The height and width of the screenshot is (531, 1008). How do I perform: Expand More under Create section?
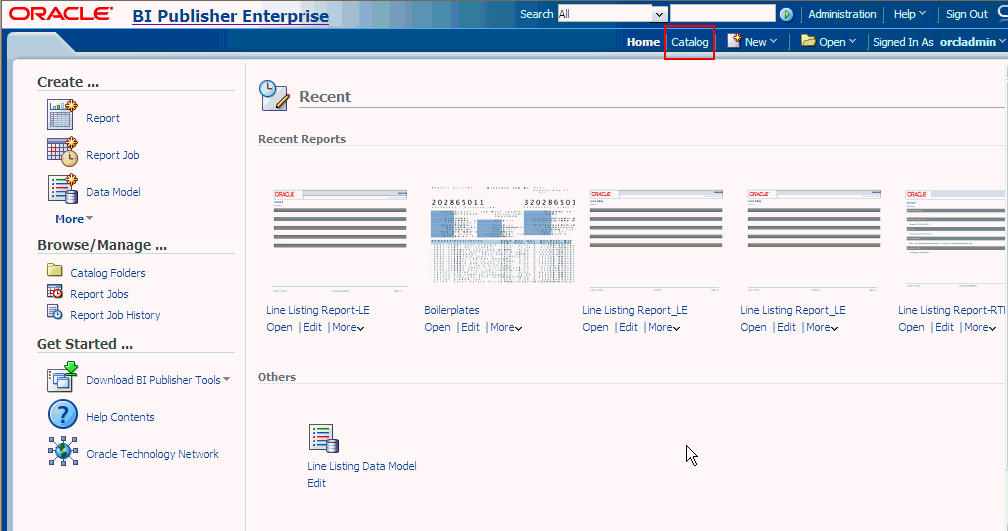tap(74, 219)
